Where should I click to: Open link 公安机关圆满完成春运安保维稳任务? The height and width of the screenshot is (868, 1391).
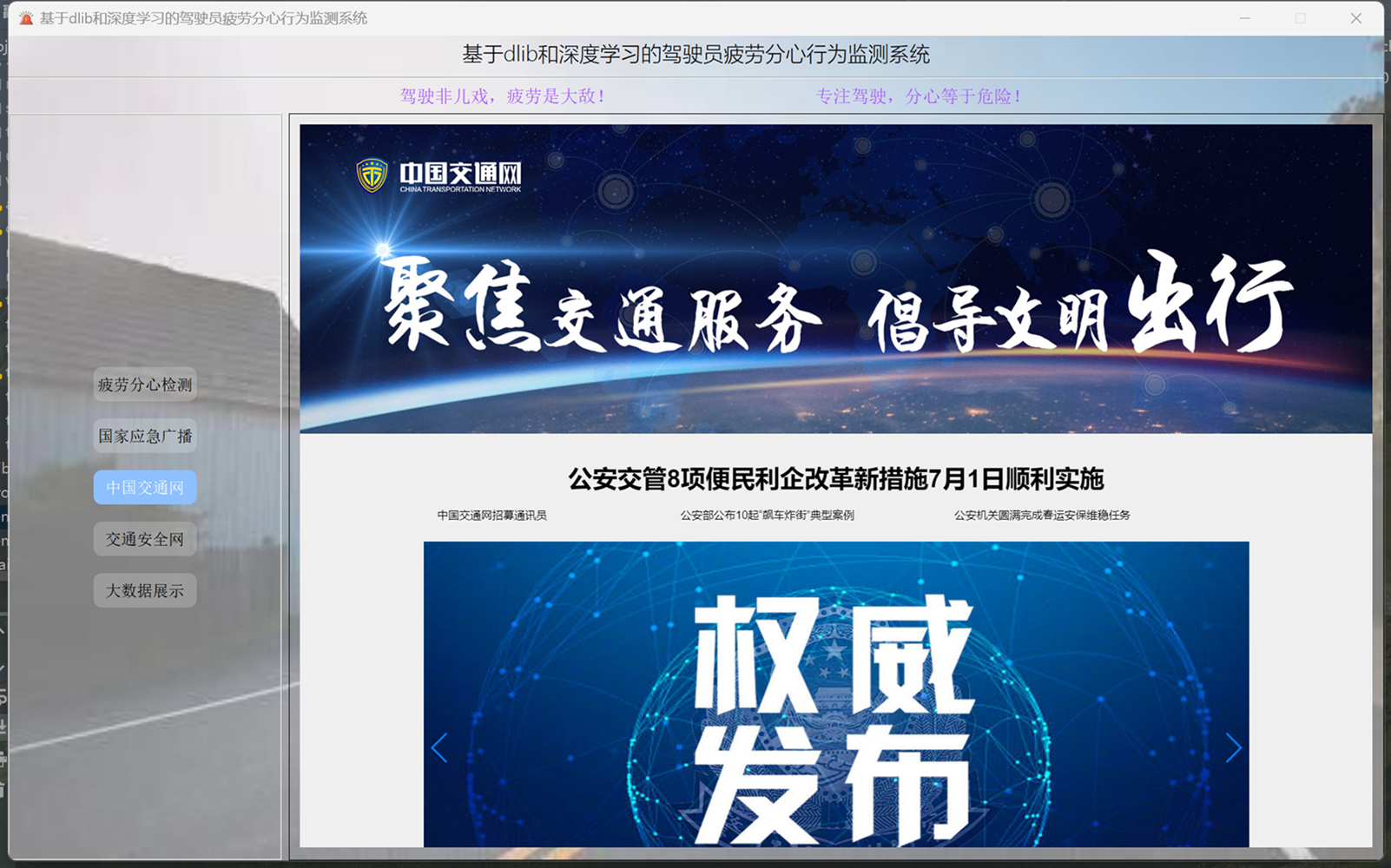coord(1042,515)
